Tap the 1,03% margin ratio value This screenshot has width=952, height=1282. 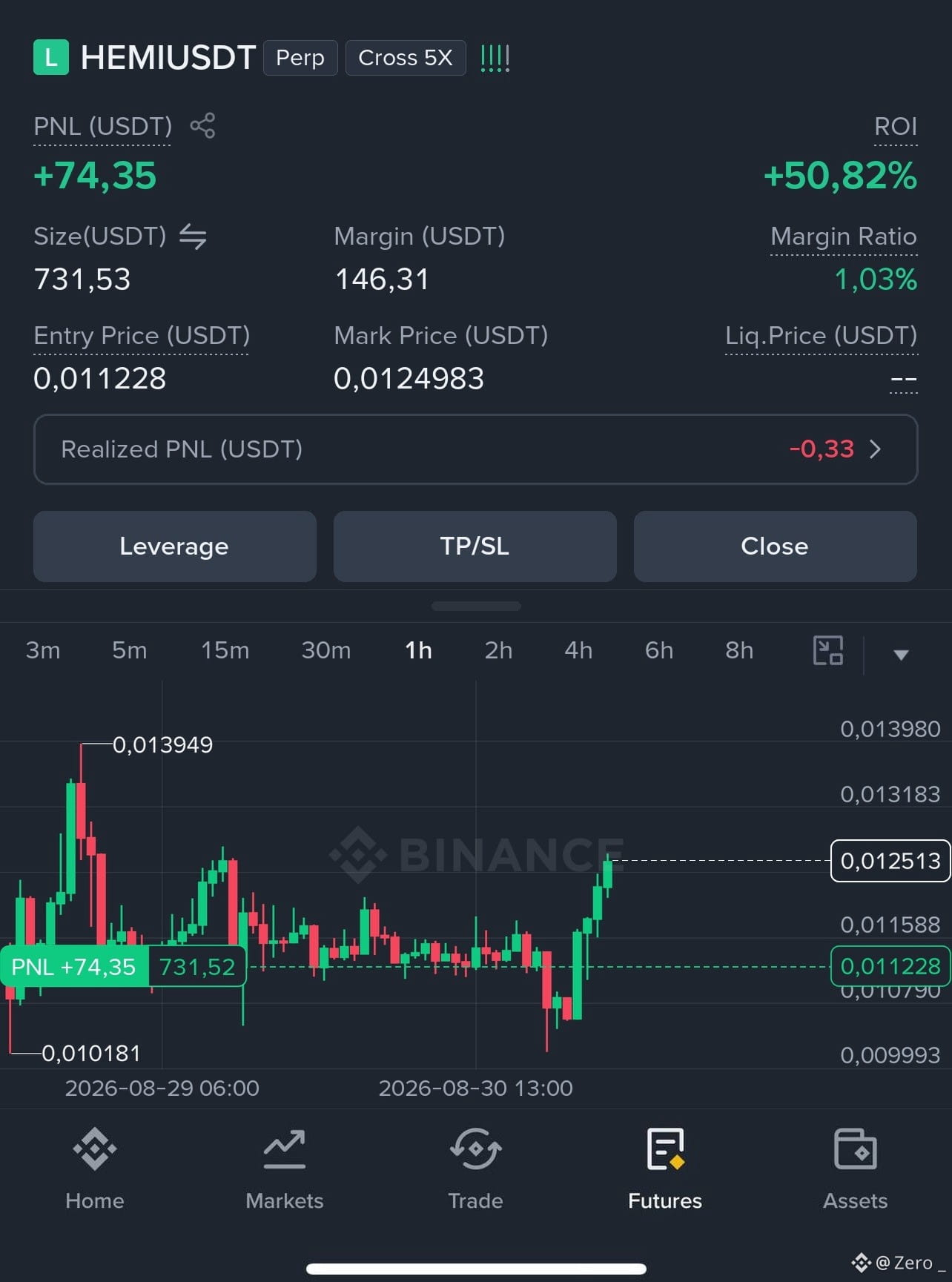point(876,280)
